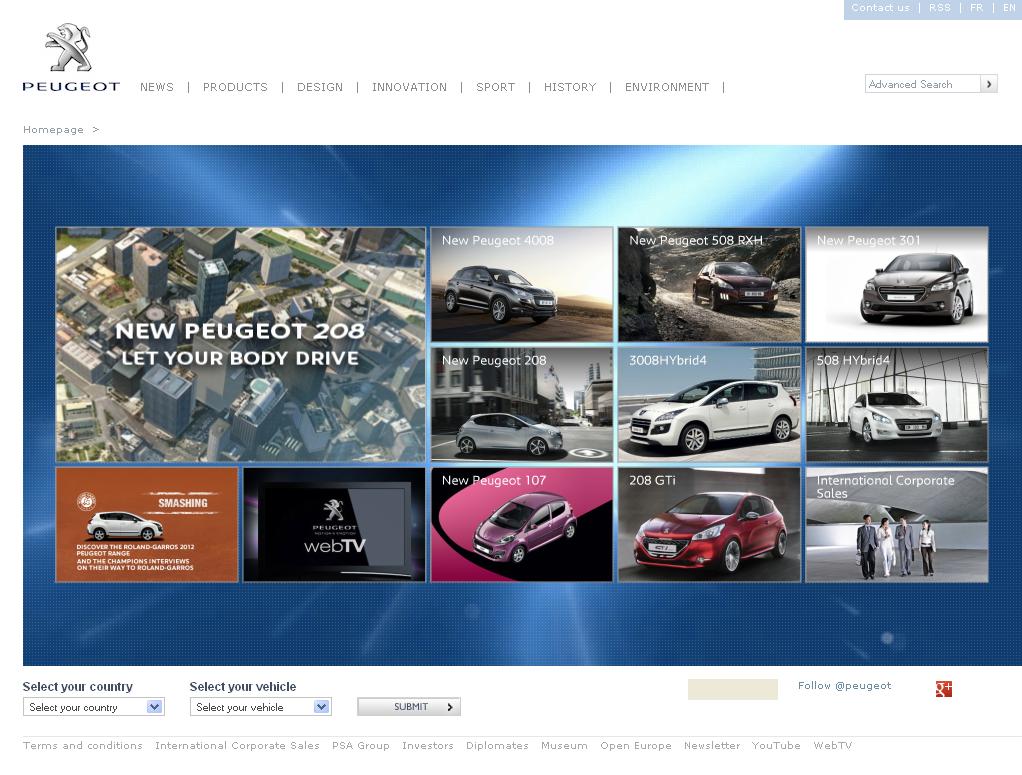This screenshot has width=1022, height=775.
Task: Click in the Advanced Search field
Action: coord(923,84)
